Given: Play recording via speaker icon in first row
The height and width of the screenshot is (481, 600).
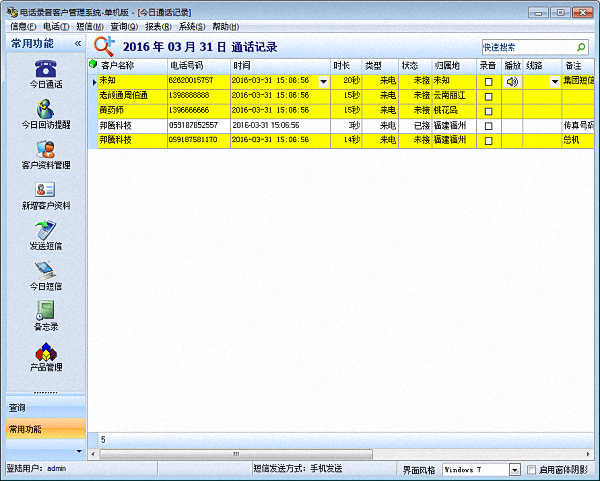Looking at the screenshot, I should (512, 81).
